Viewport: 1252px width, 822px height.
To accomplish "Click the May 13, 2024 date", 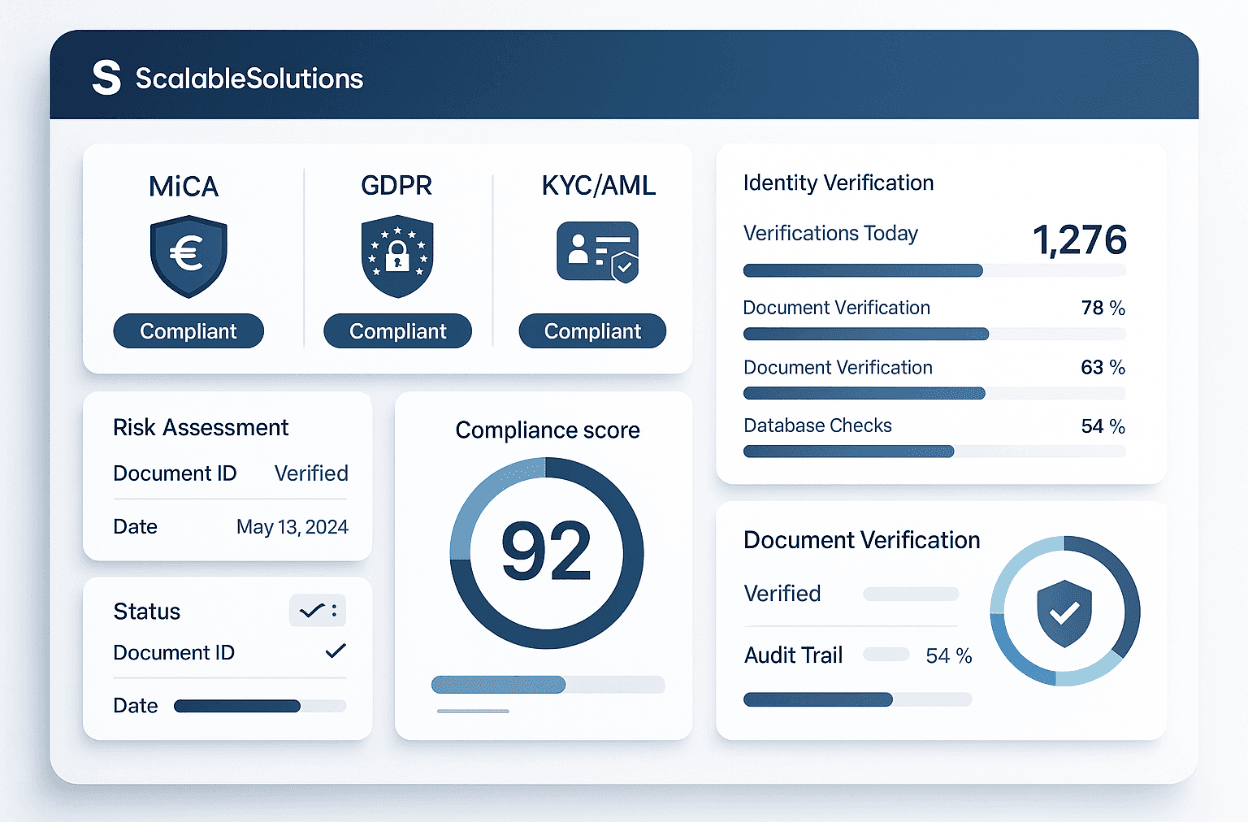I will [292, 527].
